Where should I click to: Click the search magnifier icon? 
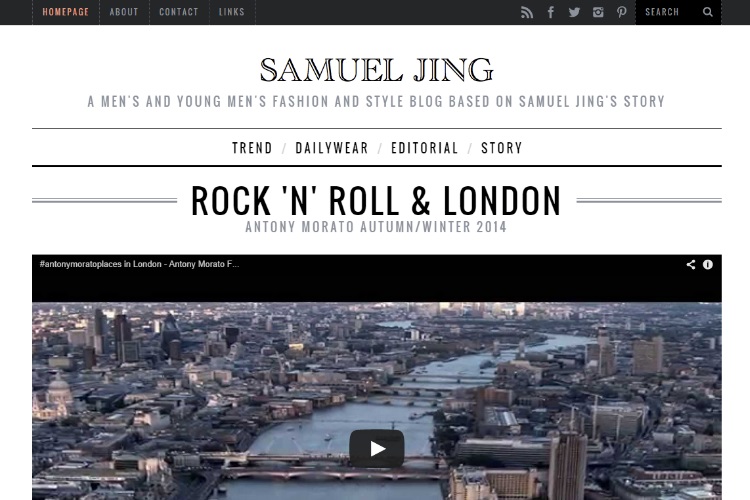coord(708,12)
